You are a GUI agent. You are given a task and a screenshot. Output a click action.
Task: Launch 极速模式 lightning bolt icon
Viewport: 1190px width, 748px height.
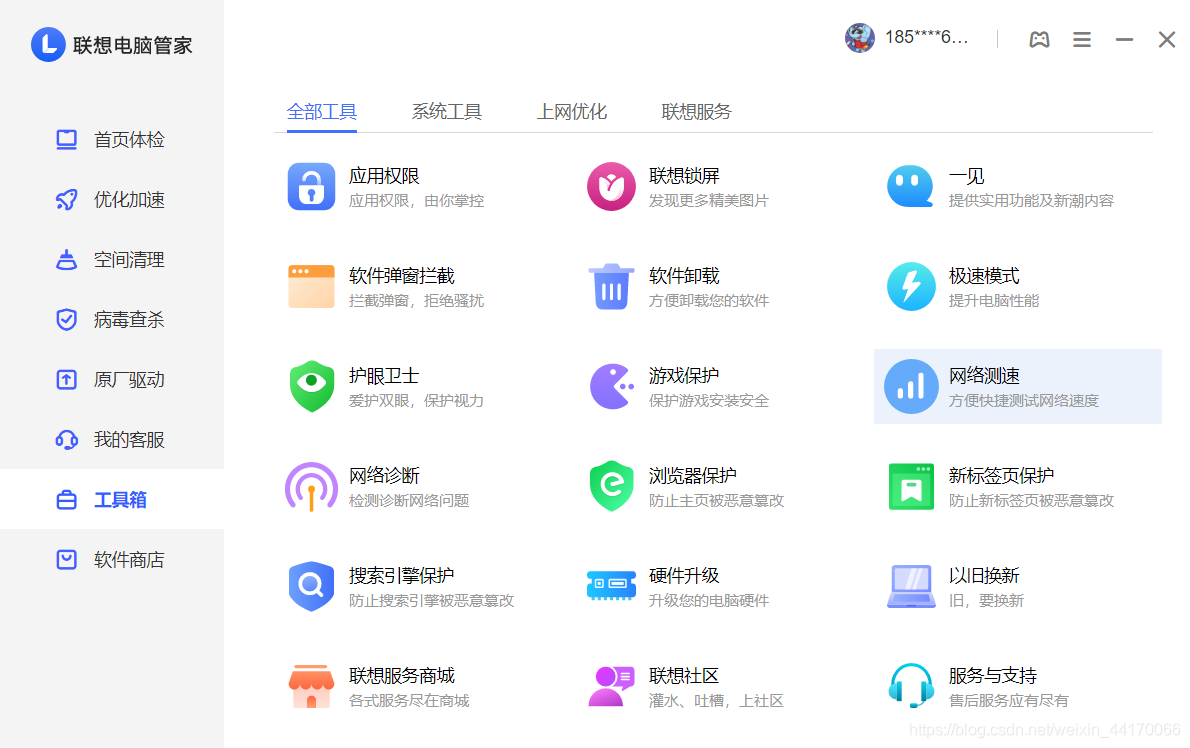(911, 286)
